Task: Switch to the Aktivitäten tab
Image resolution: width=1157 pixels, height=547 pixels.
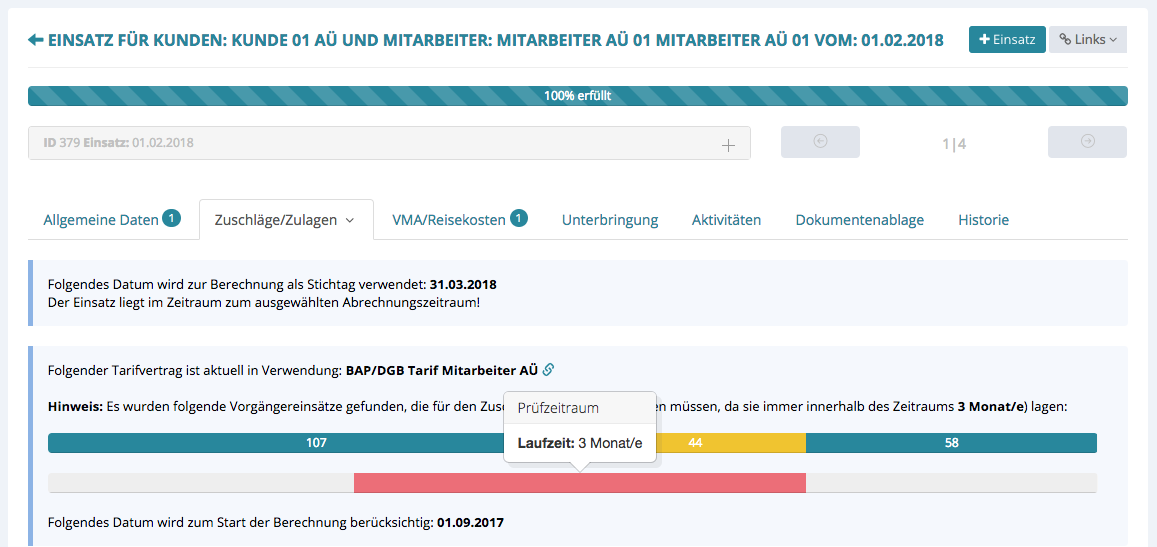Action: 726,220
